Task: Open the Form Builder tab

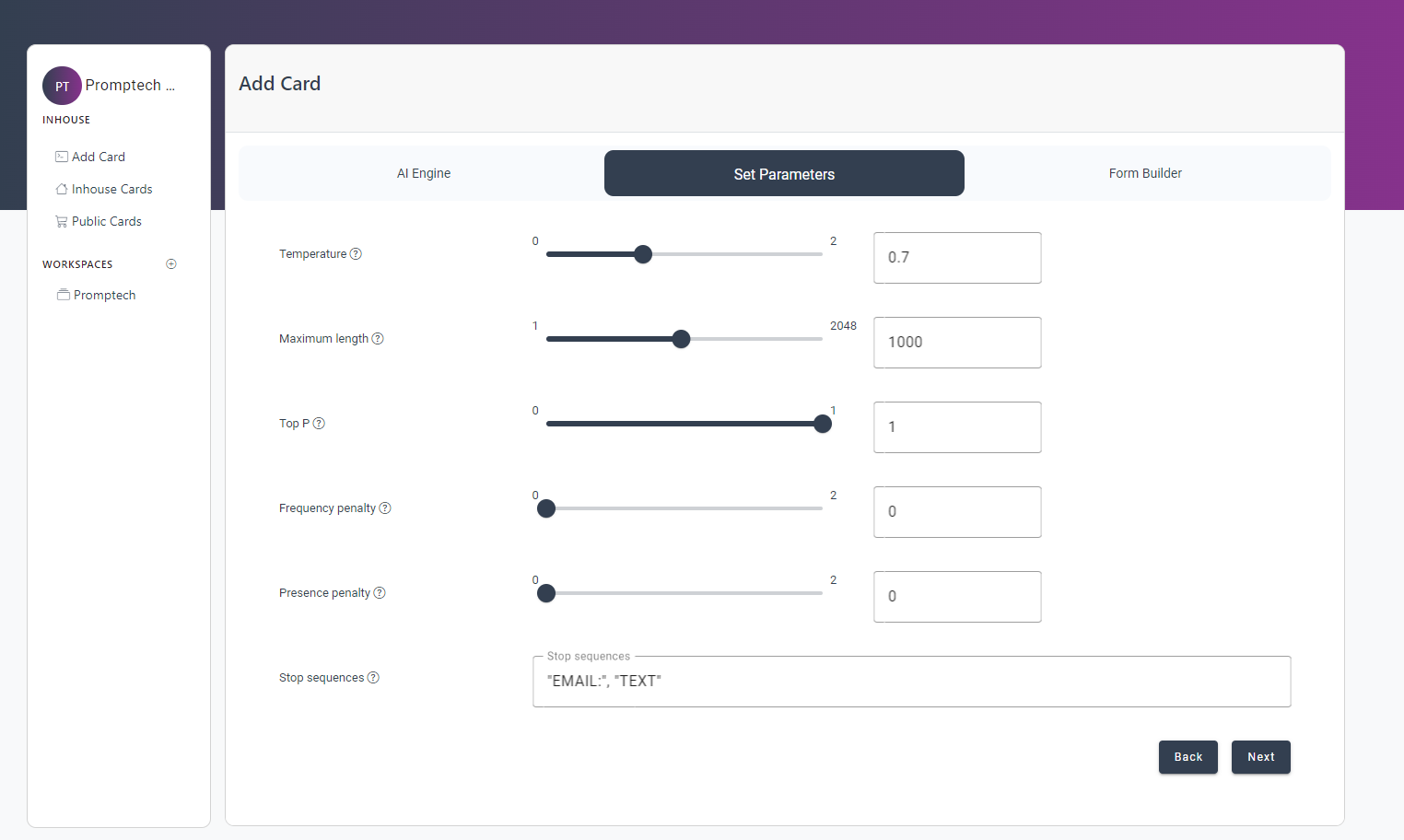Action: coord(1145,173)
